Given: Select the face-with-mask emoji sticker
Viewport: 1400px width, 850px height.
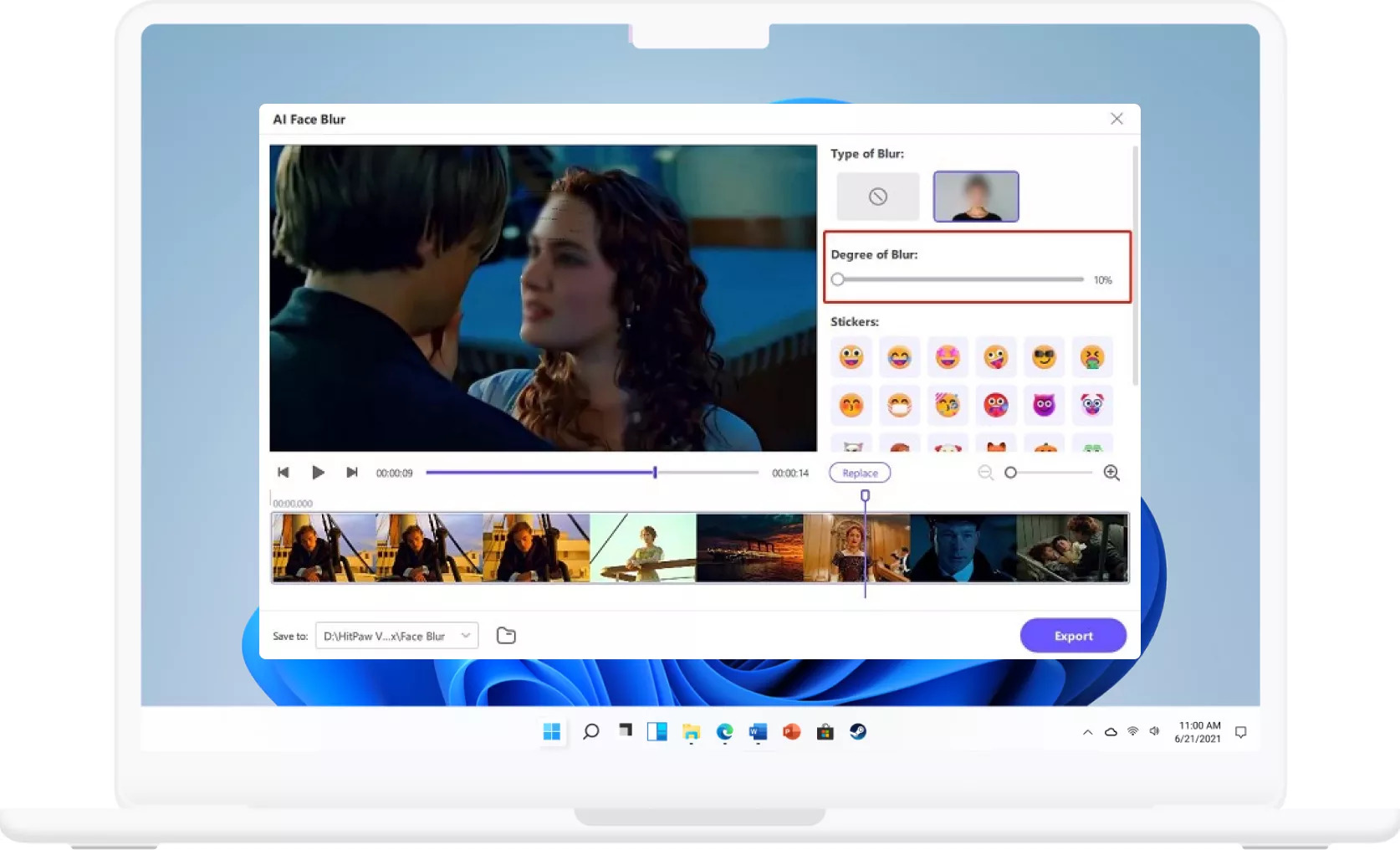Looking at the screenshot, I should pyautogui.click(x=900, y=405).
